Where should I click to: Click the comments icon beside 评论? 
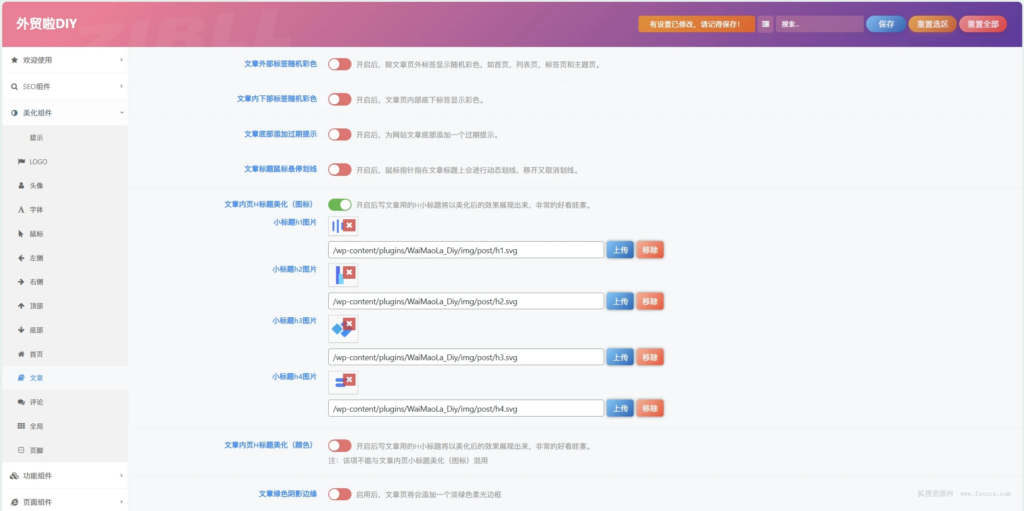point(22,402)
